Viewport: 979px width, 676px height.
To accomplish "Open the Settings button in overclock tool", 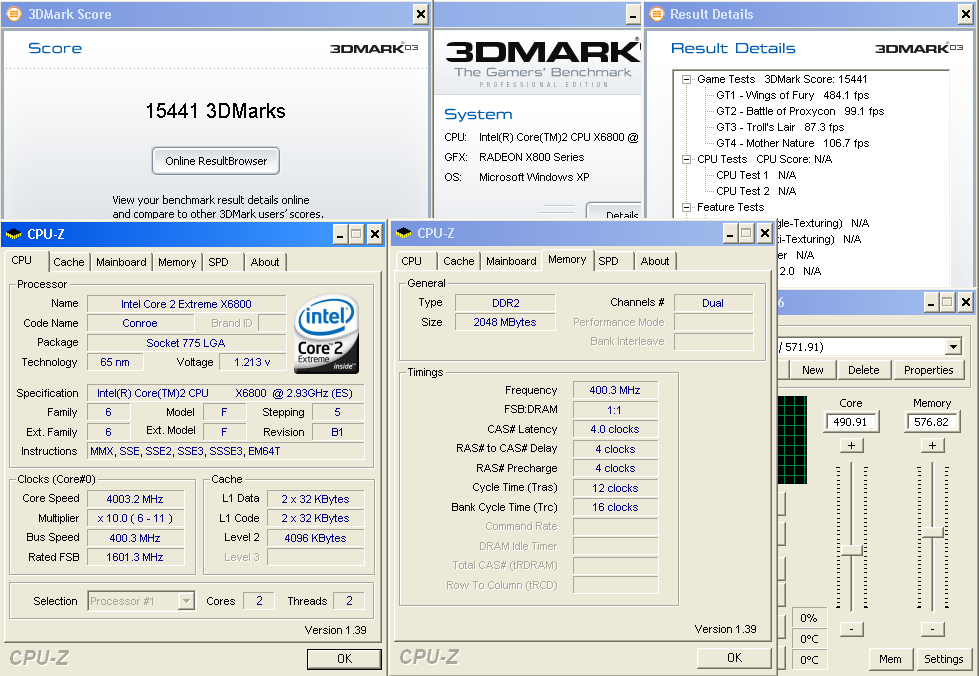I will pyautogui.click(x=943, y=659).
